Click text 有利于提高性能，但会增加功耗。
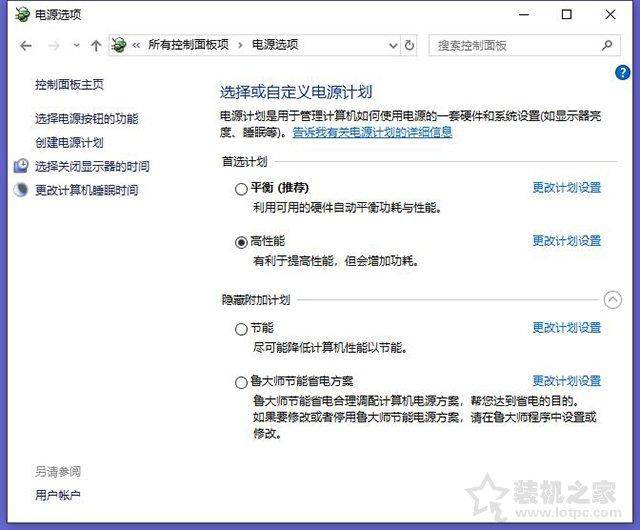This screenshot has width=640, height=530. 336,261
